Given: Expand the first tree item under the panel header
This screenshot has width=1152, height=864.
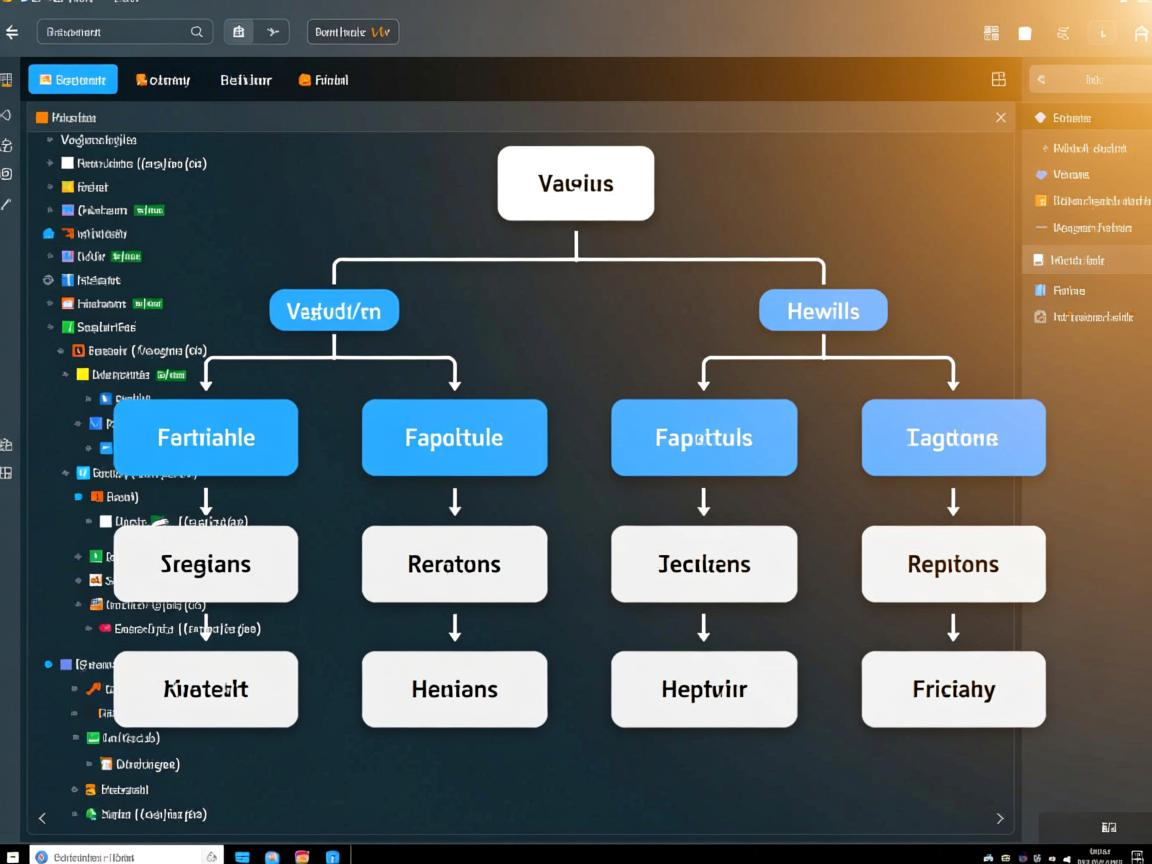Looking at the screenshot, I should 50,140.
